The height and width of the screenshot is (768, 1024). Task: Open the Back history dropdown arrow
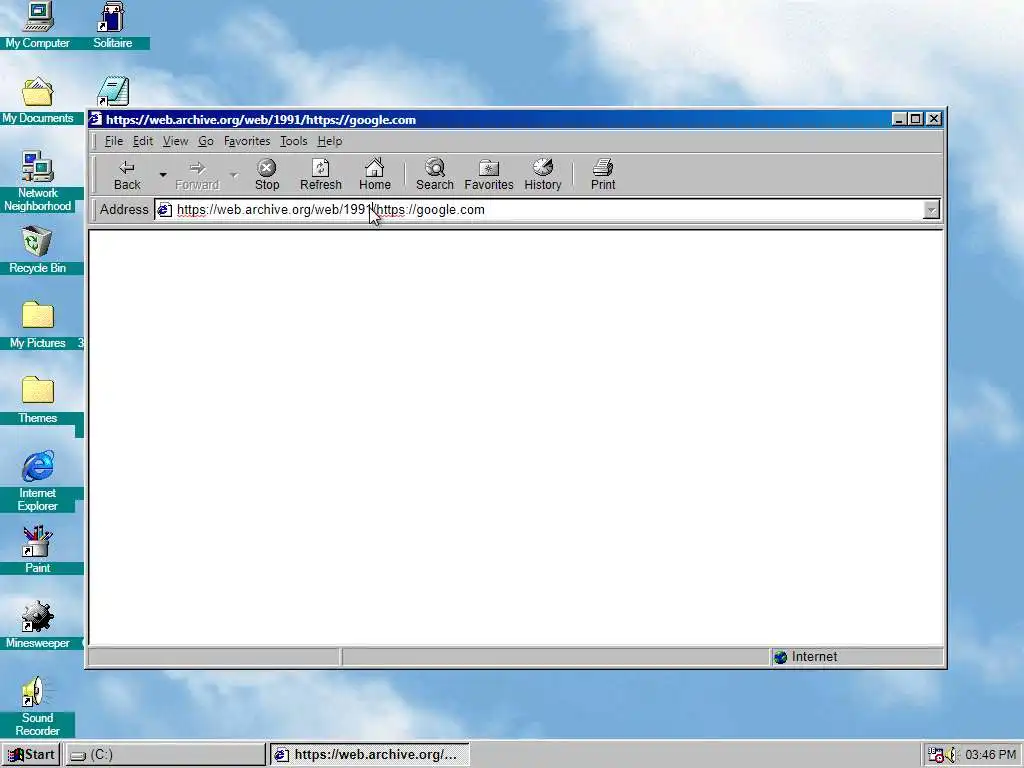[163, 175]
